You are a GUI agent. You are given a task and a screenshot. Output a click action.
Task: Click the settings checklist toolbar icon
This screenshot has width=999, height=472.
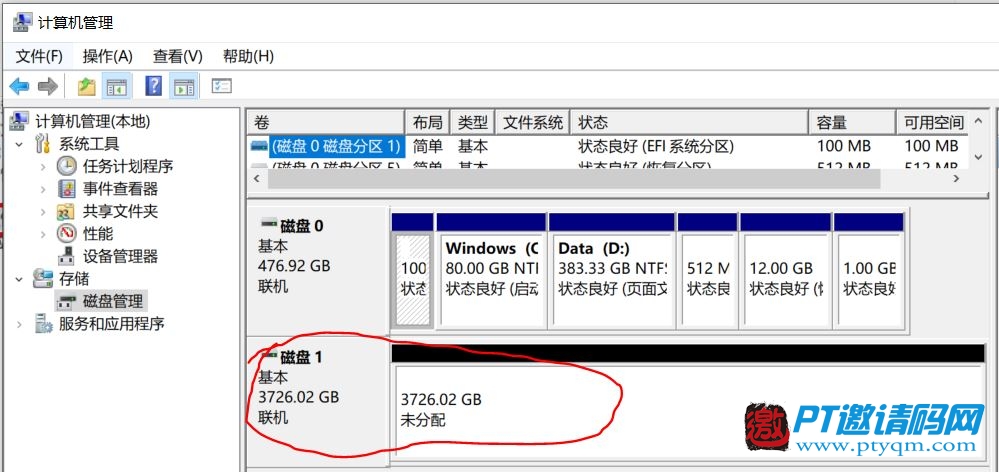(x=221, y=86)
